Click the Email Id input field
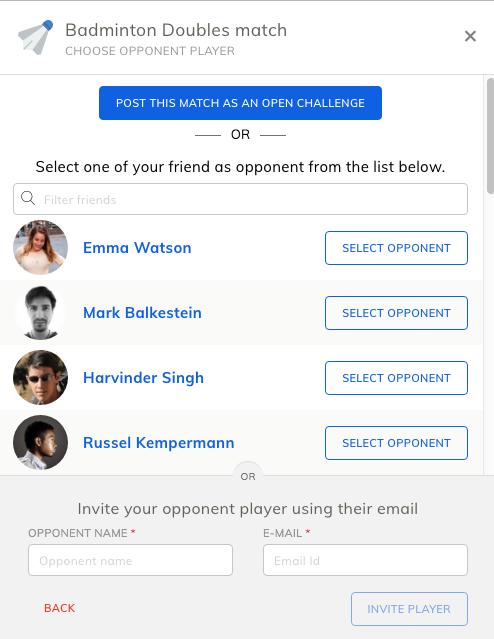This screenshot has height=639, width=494. [x=365, y=560]
